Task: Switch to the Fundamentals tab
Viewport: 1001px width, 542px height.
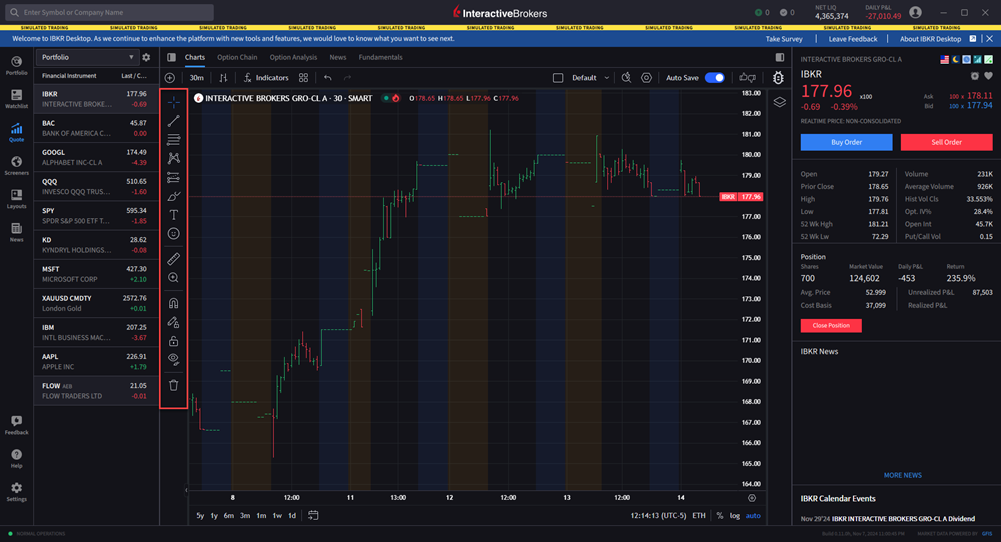Action: 380,57
